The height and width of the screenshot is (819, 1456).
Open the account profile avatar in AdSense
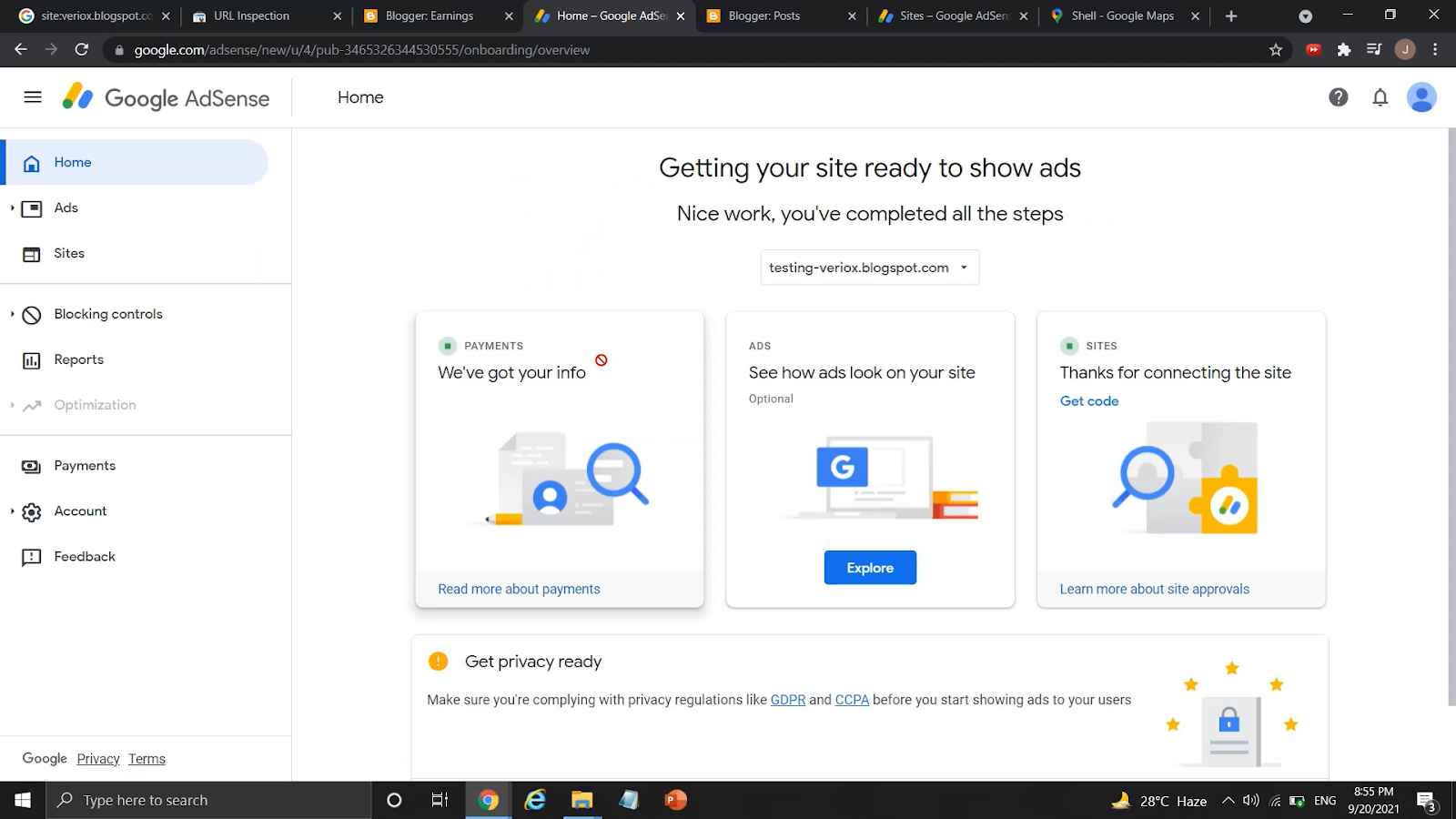[1421, 97]
